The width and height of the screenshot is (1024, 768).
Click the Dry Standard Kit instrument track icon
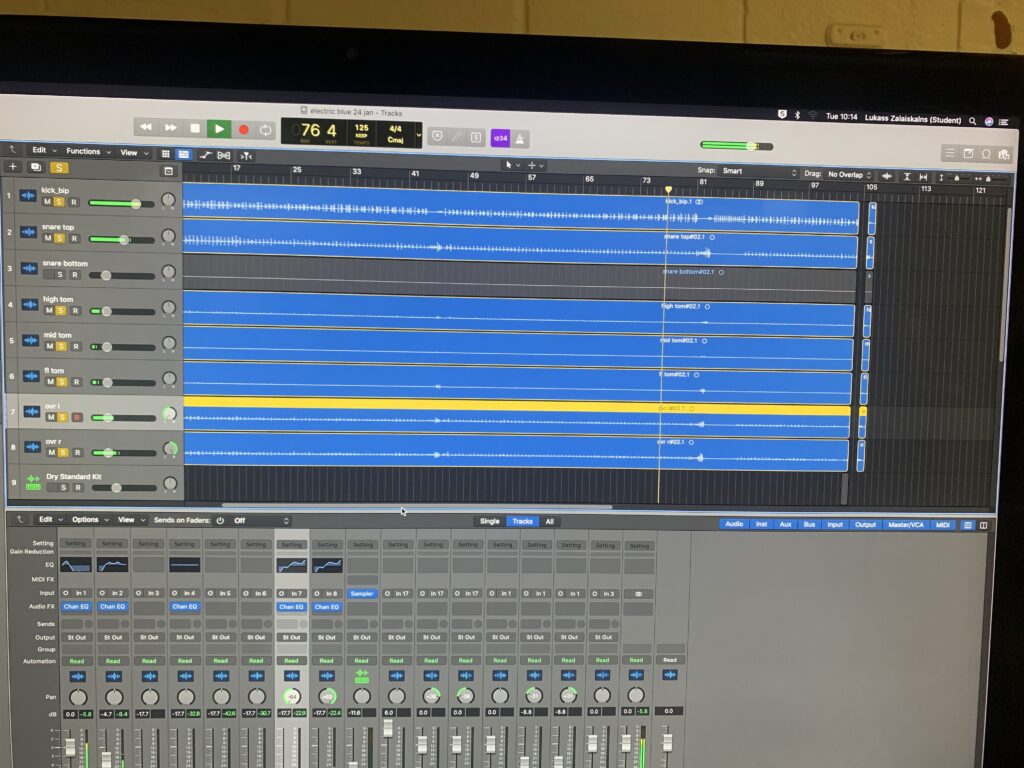[x=33, y=482]
